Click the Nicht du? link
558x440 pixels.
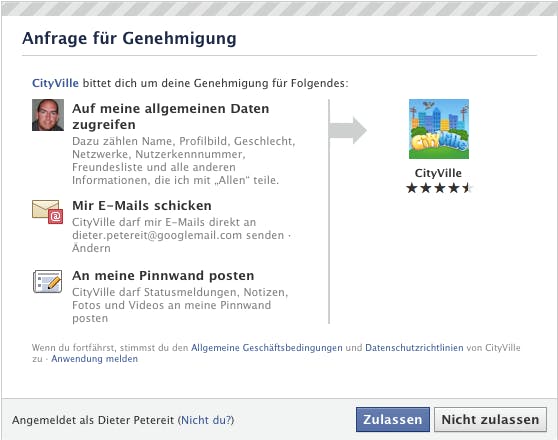pyautogui.click(x=206, y=420)
